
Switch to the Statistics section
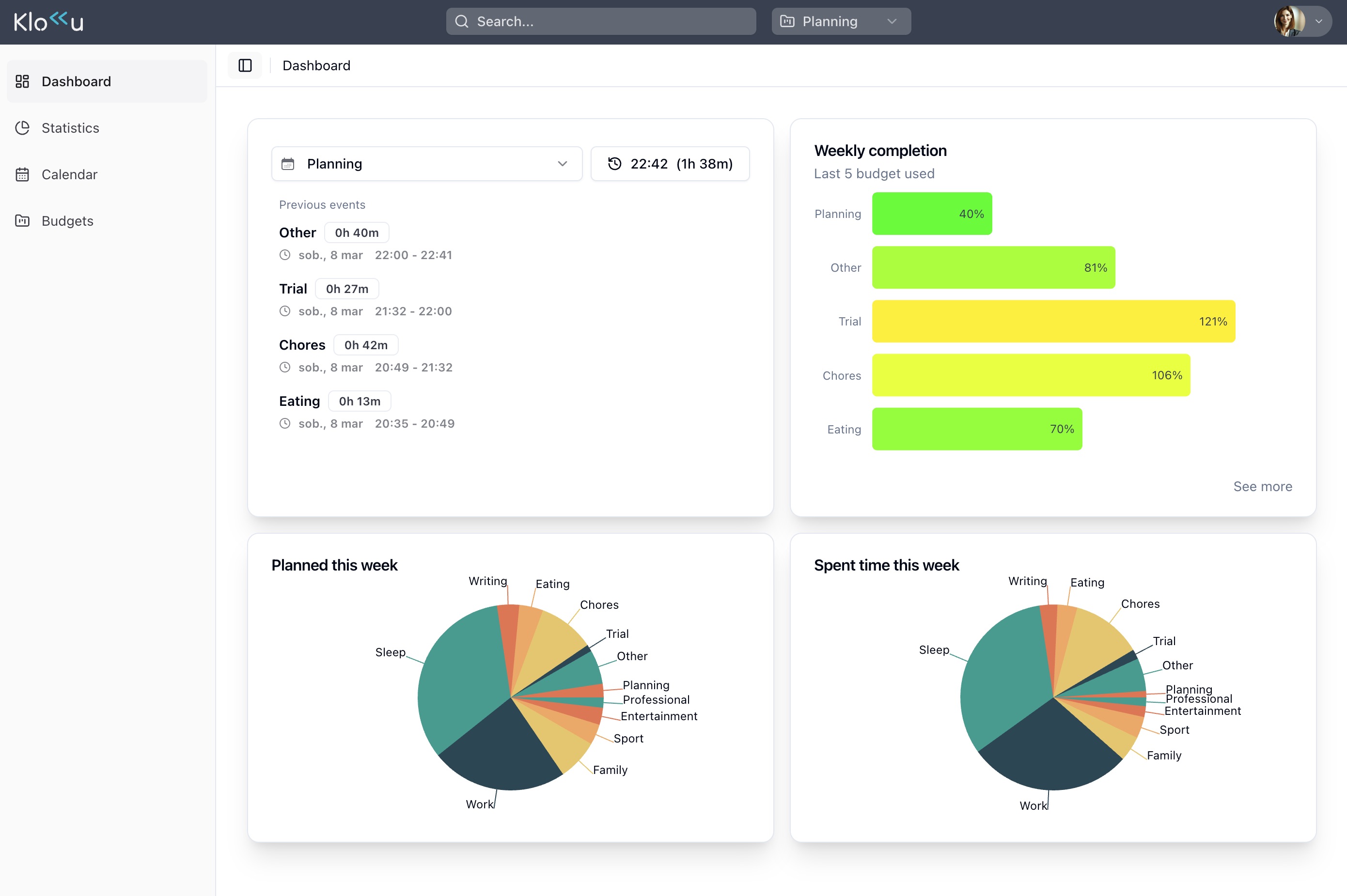(70, 128)
